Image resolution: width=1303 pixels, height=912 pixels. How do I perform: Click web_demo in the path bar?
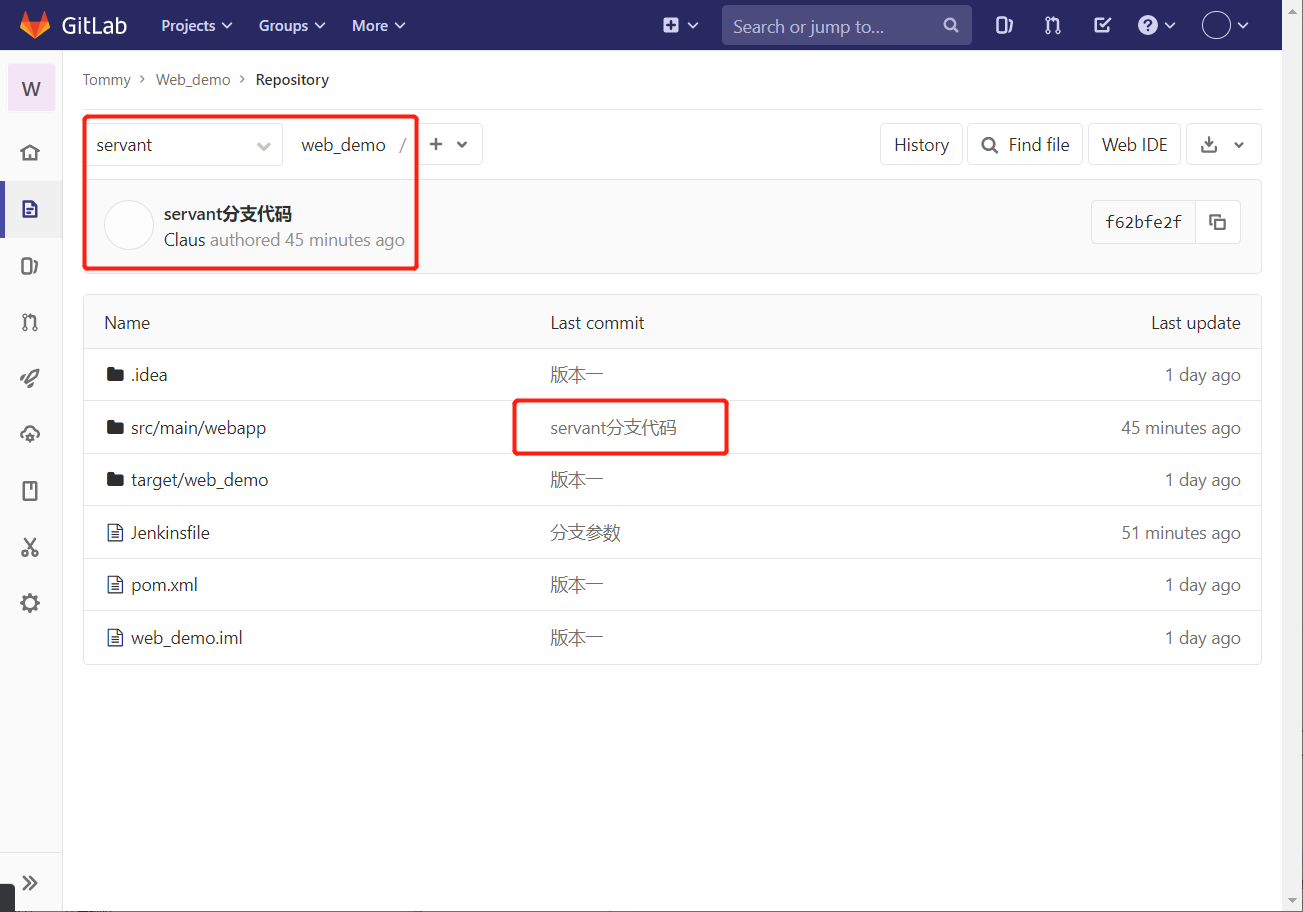coord(343,145)
